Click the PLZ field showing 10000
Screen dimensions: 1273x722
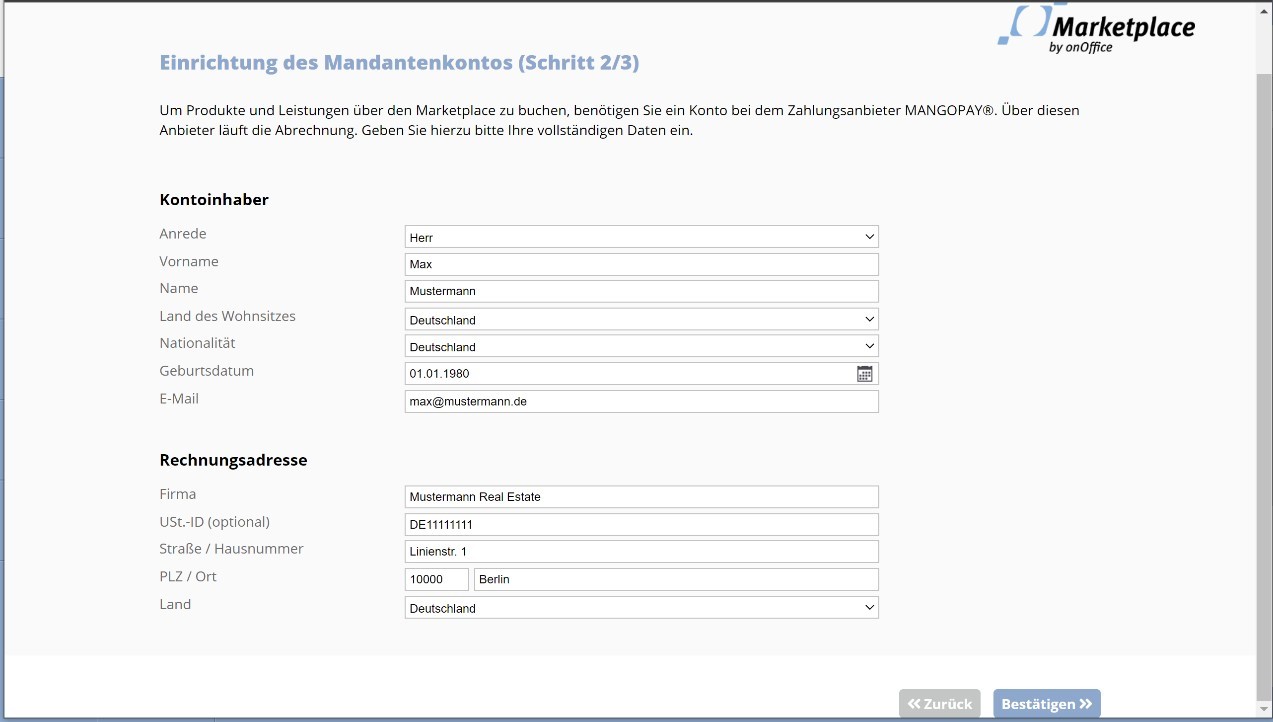[x=436, y=580]
